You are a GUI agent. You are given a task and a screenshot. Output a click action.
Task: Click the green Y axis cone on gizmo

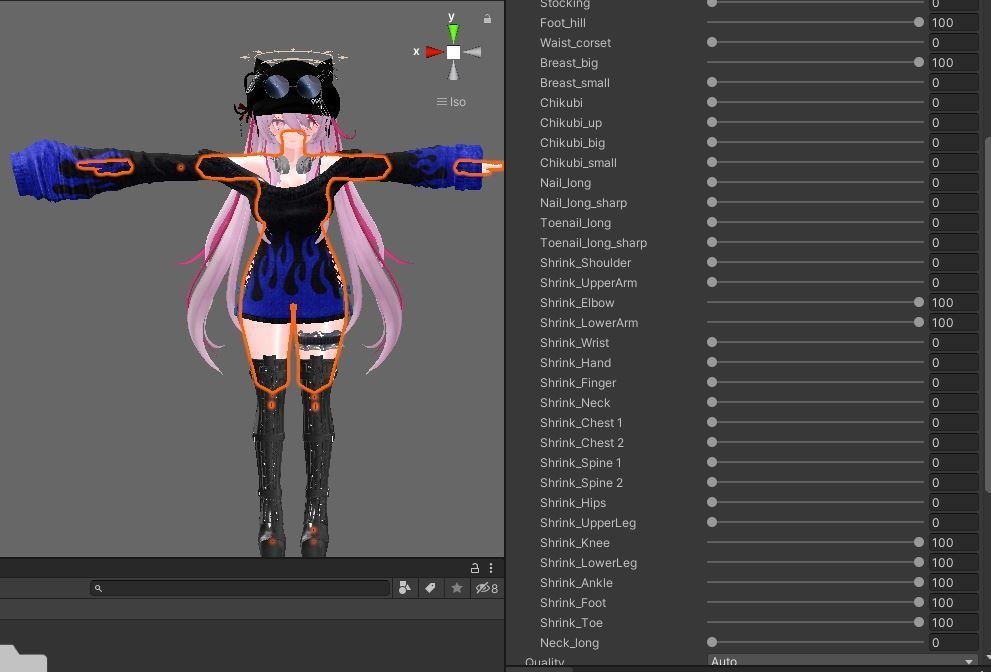tap(453, 34)
